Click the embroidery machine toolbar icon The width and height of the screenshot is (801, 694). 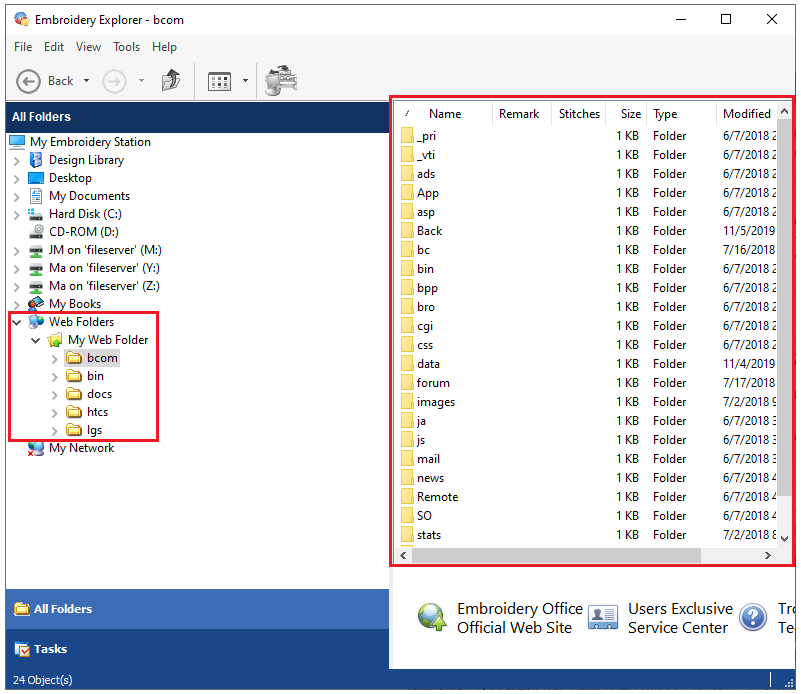pos(280,80)
